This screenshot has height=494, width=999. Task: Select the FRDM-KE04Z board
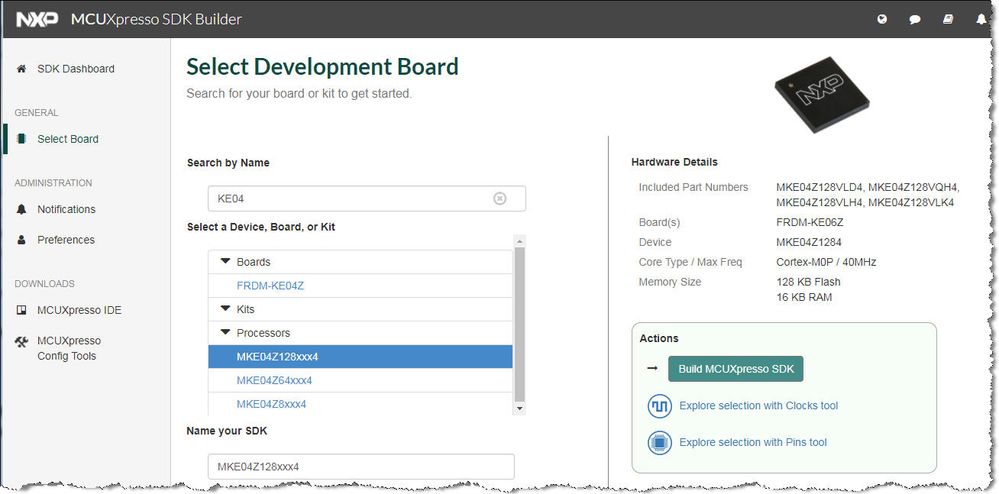[270, 286]
